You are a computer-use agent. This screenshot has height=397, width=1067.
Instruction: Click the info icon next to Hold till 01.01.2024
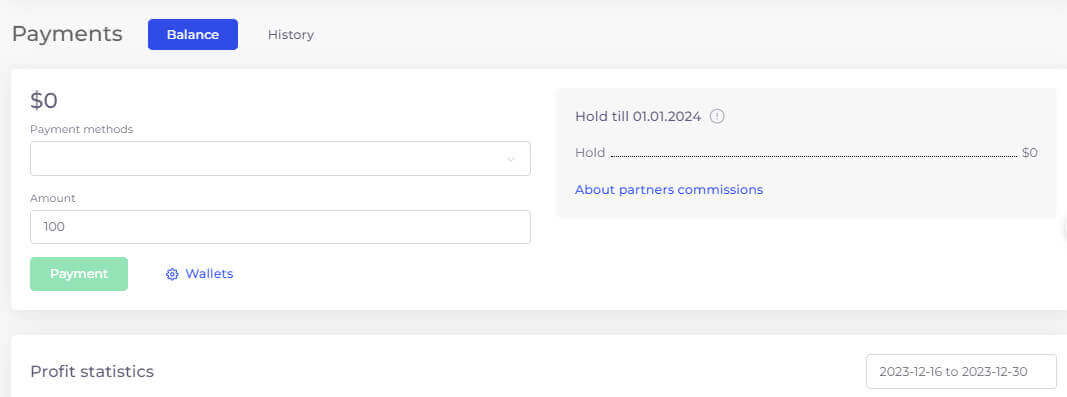coord(717,116)
